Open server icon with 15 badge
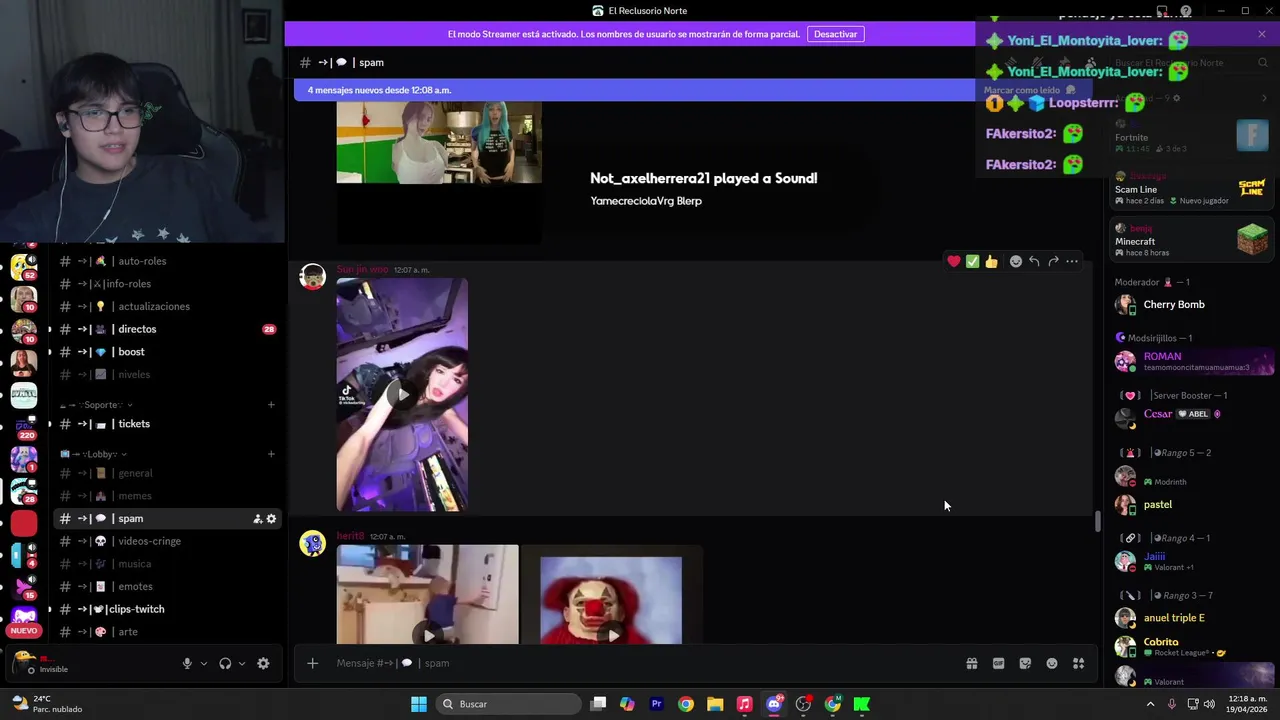The image size is (1280, 720). click(x=24, y=586)
